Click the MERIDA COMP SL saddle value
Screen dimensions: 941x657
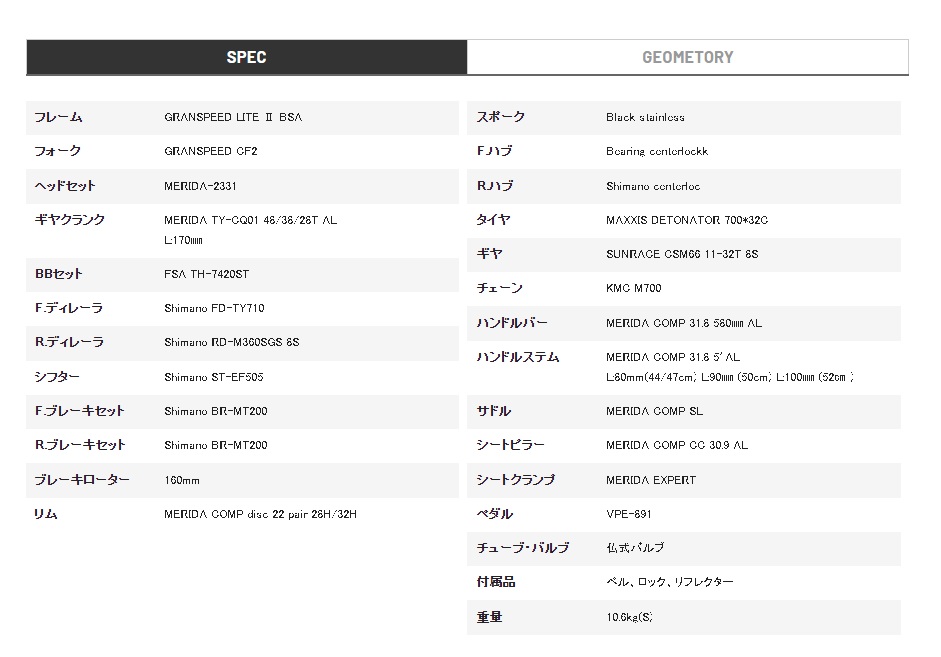point(654,411)
